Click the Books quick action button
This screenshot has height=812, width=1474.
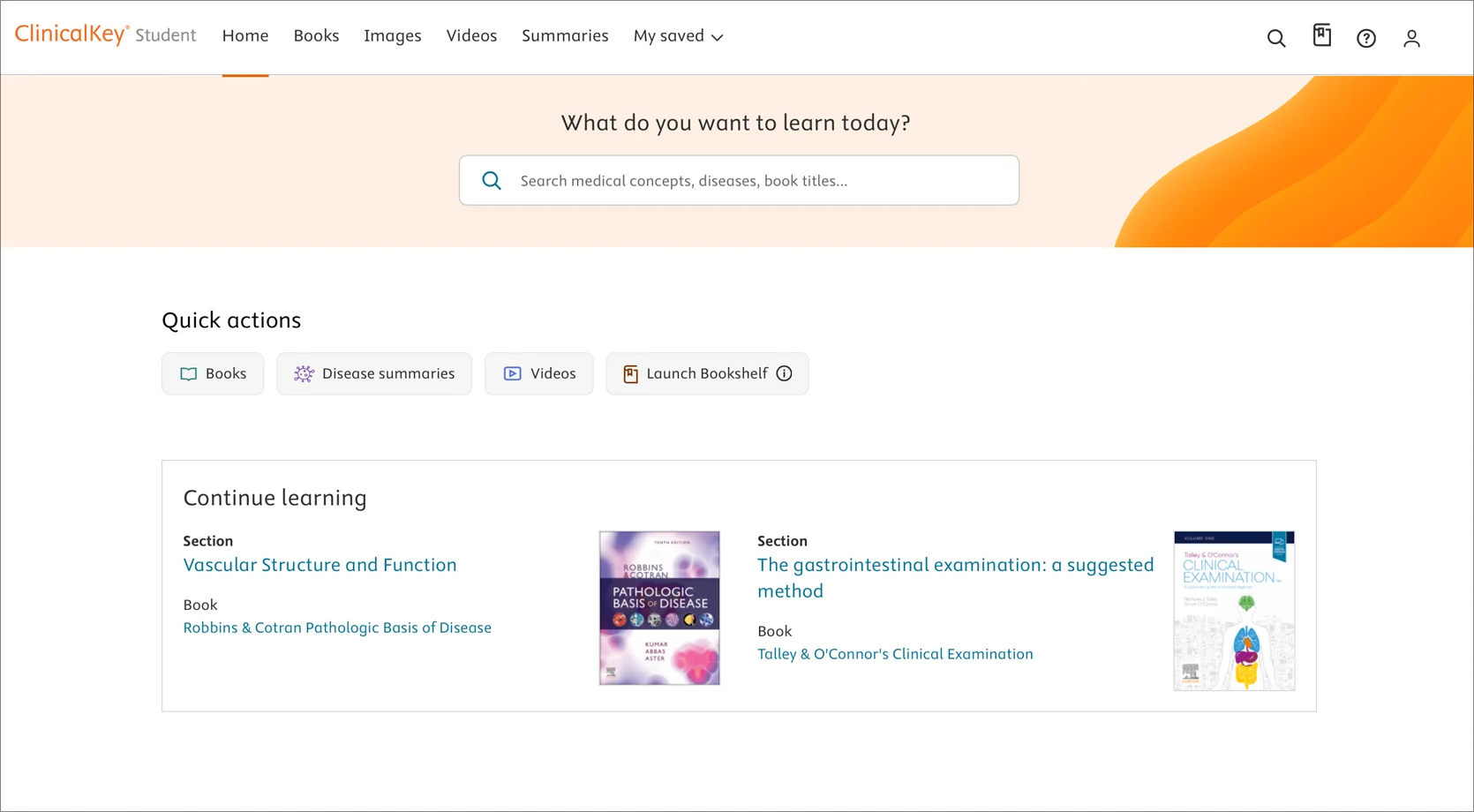coord(213,373)
